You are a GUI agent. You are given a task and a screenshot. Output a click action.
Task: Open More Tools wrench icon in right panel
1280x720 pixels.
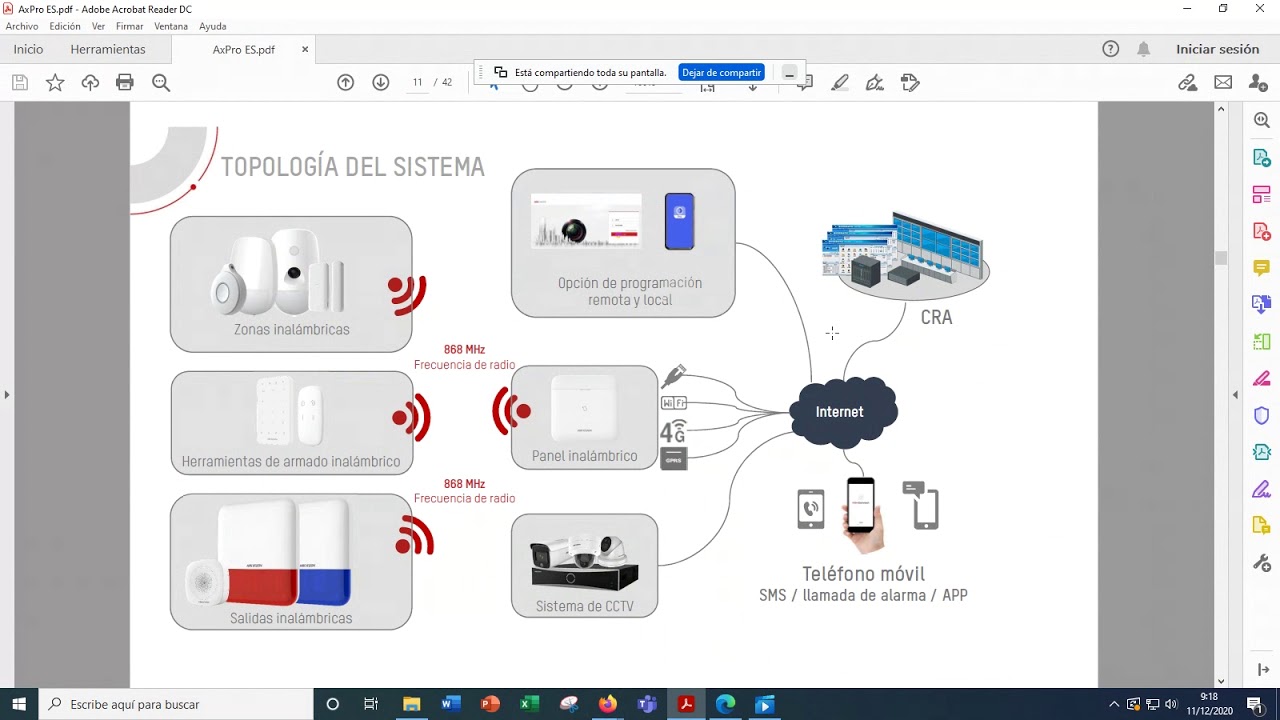click(x=1262, y=563)
